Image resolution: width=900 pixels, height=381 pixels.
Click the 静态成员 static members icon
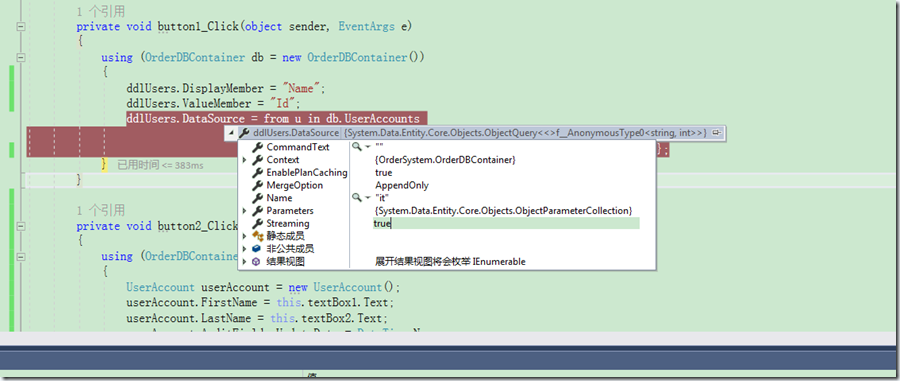(x=257, y=236)
